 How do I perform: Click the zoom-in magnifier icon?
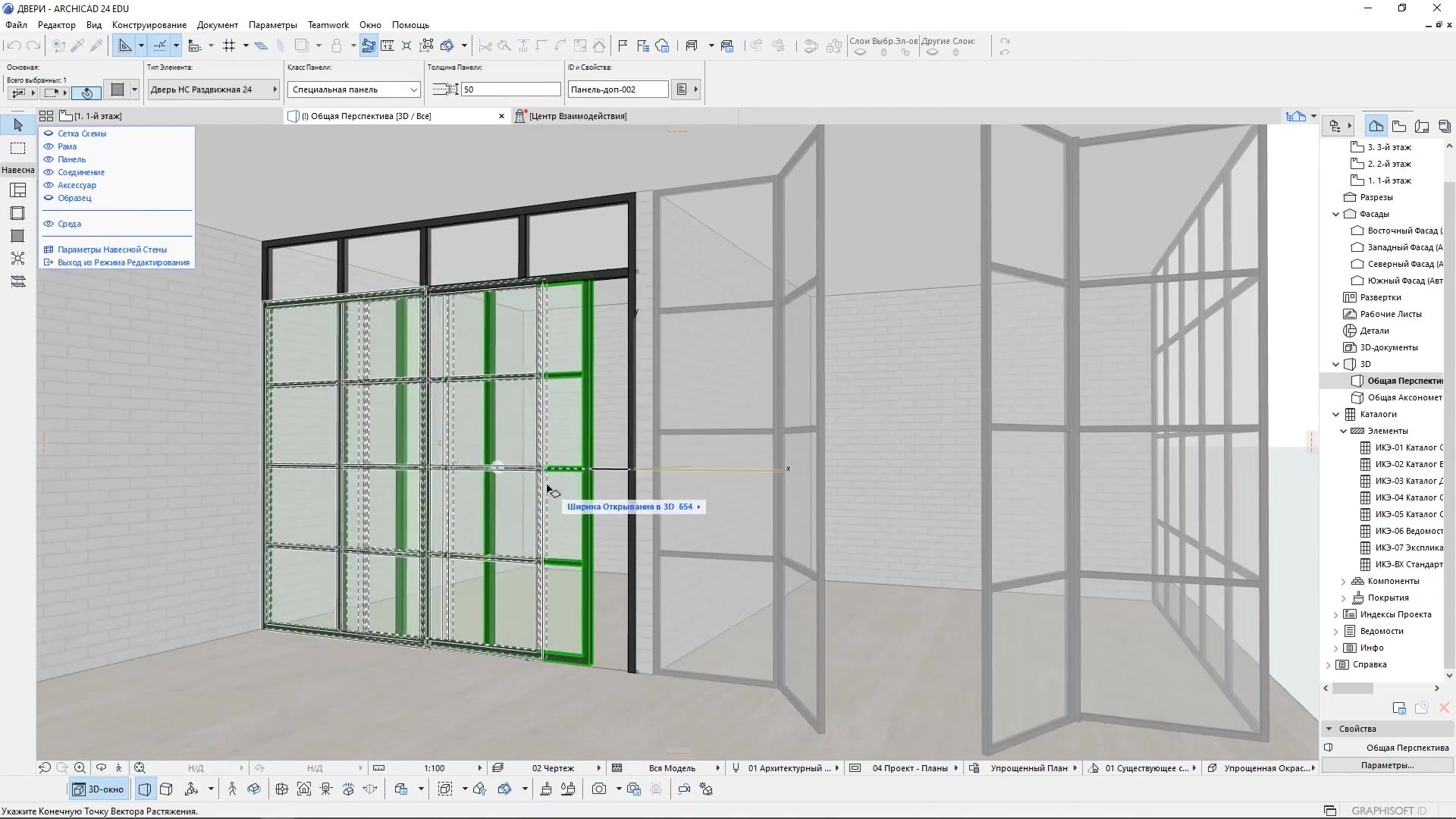80,768
